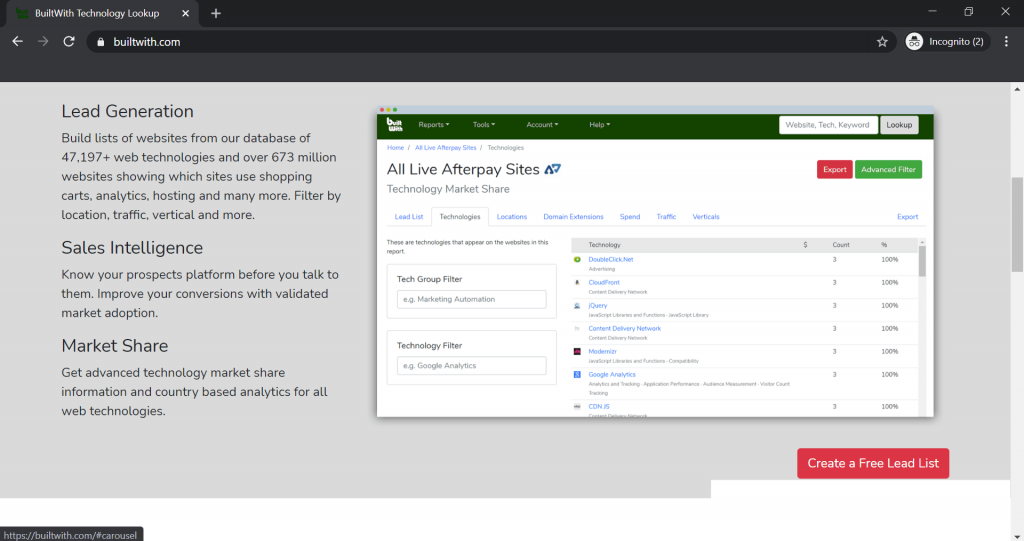1024x541 pixels.
Task: Open the All Live Afterpay Sites breadcrumb
Action: [x=445, y=148]
